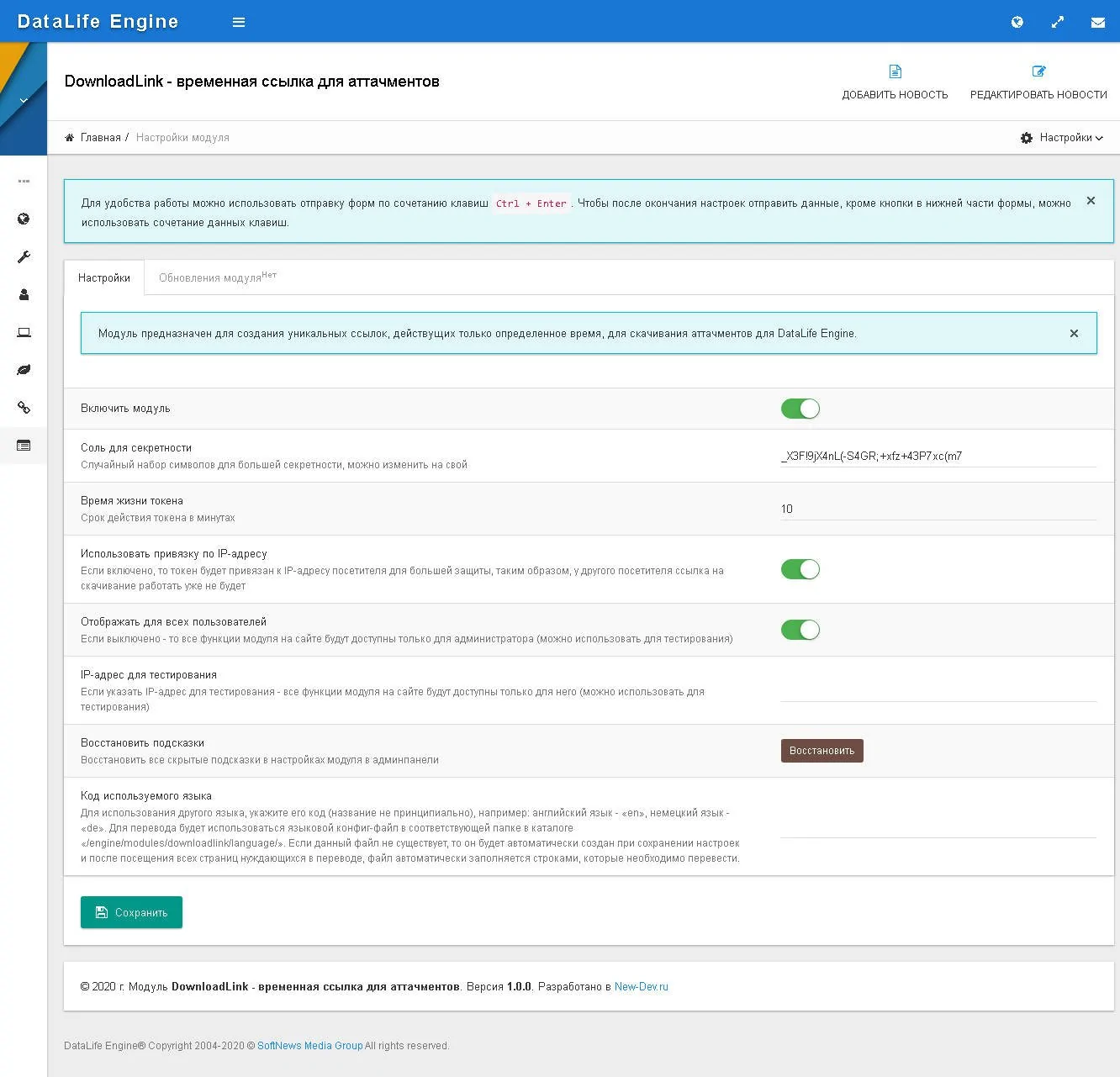The height and width of the screenshot is (1077, 1120).
Task: Click the Восстановить подсказки label
Action: coord(143,743)
